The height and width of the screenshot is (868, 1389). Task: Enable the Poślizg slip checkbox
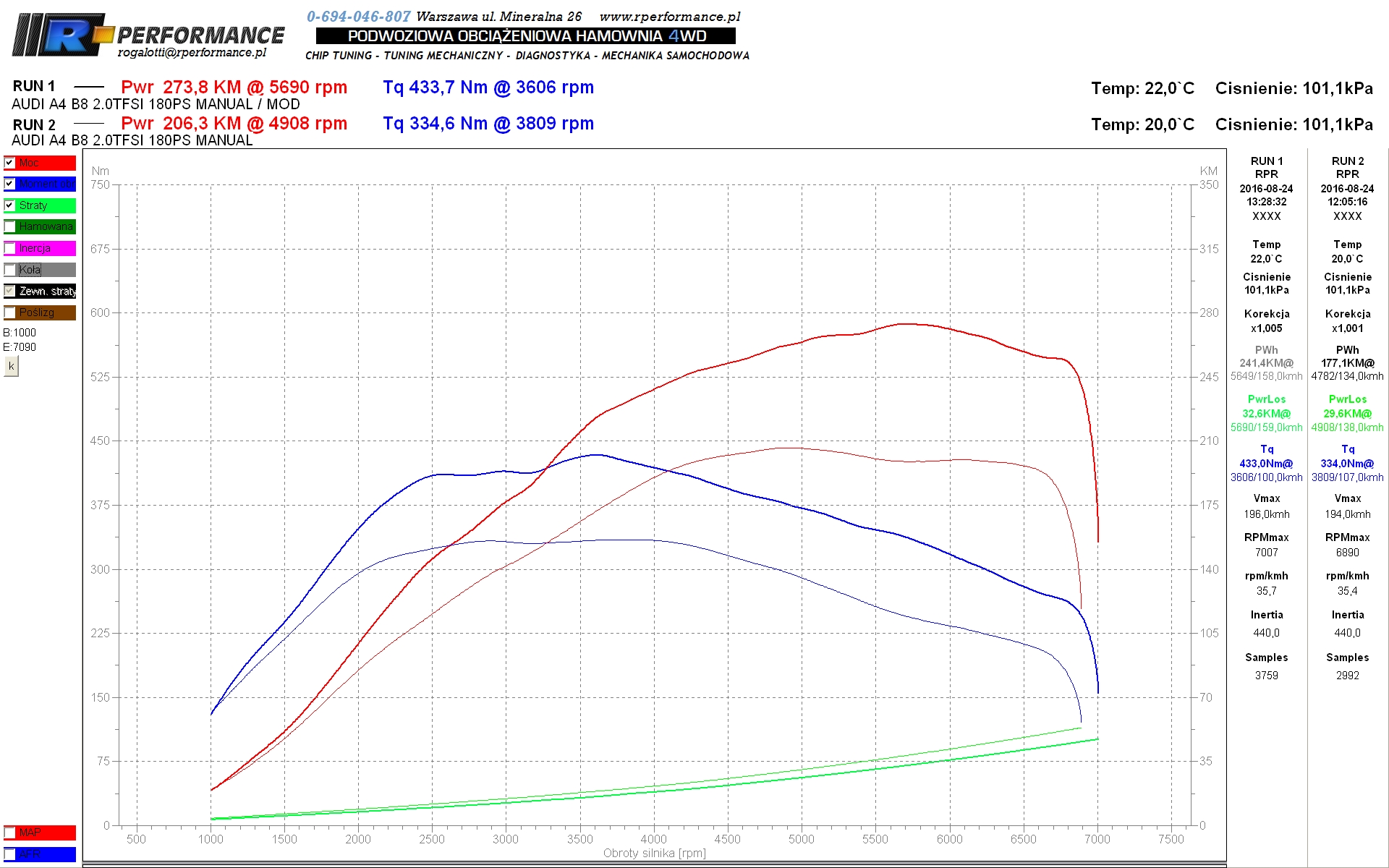[9, 312]
